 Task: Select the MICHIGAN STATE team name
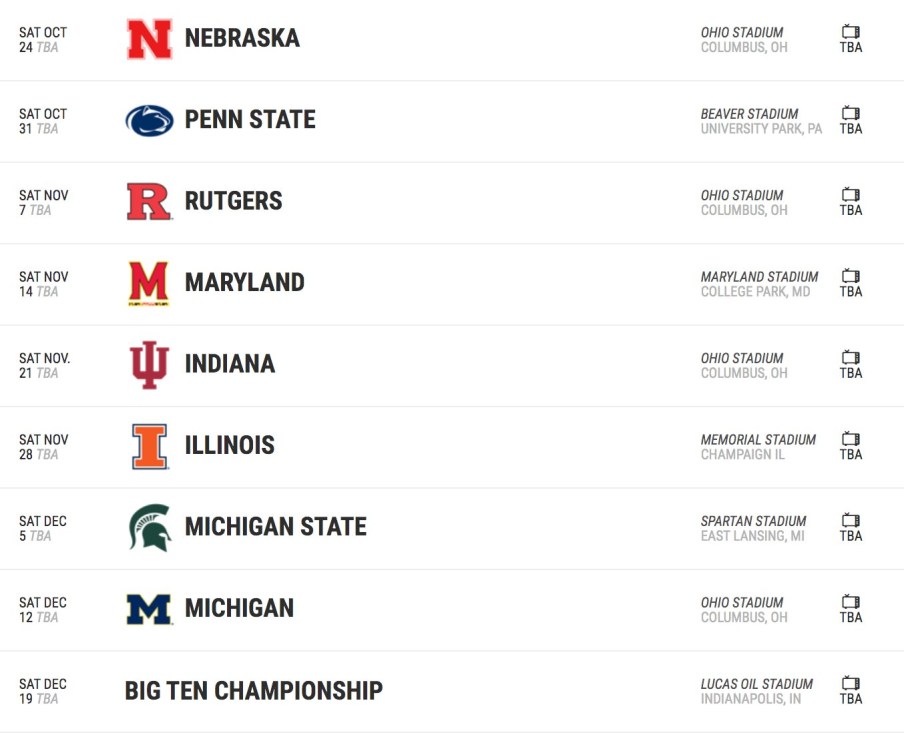275,527
